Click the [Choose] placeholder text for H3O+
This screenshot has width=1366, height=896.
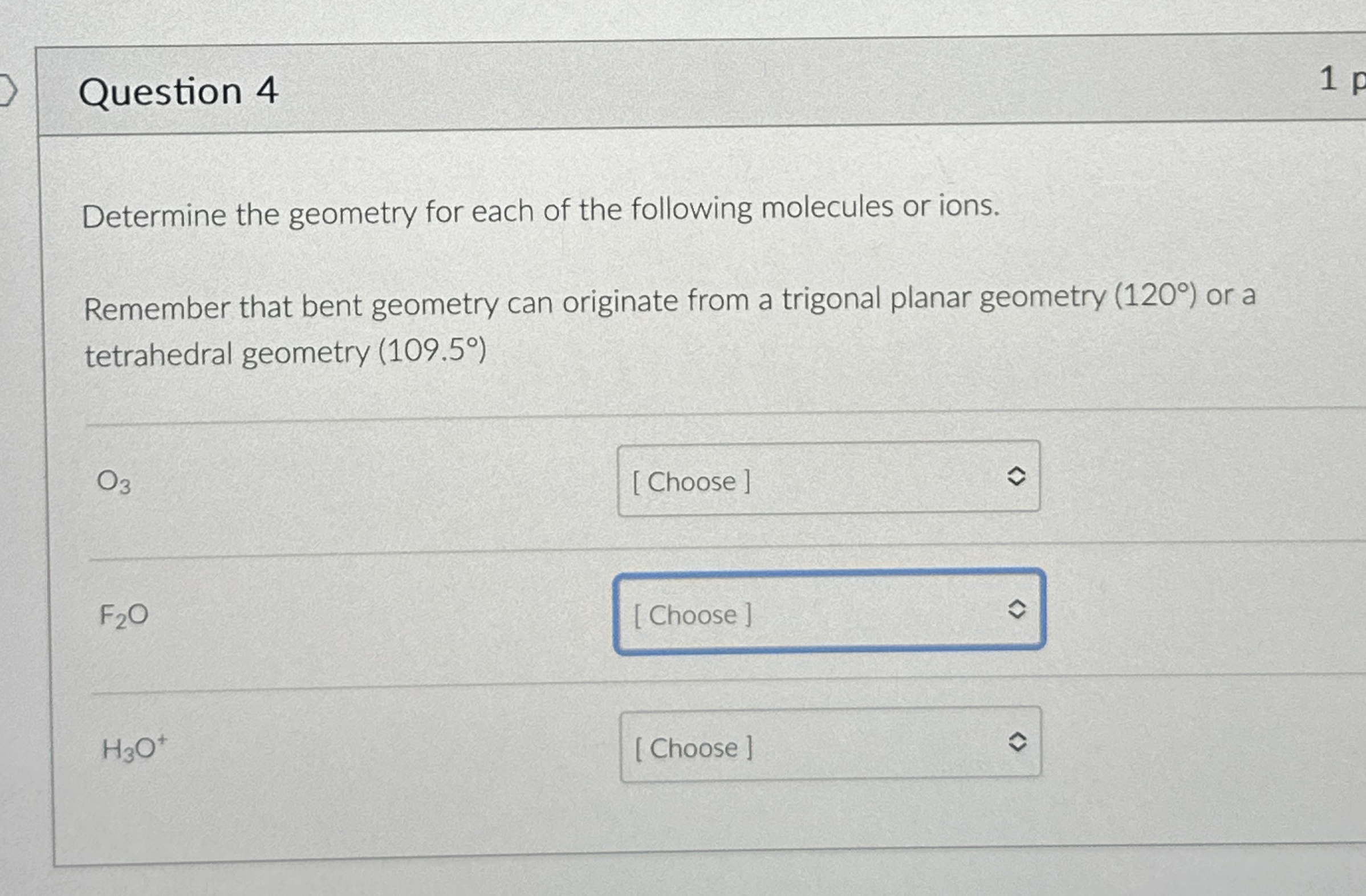pyautogui.click(x=692, y=747)
